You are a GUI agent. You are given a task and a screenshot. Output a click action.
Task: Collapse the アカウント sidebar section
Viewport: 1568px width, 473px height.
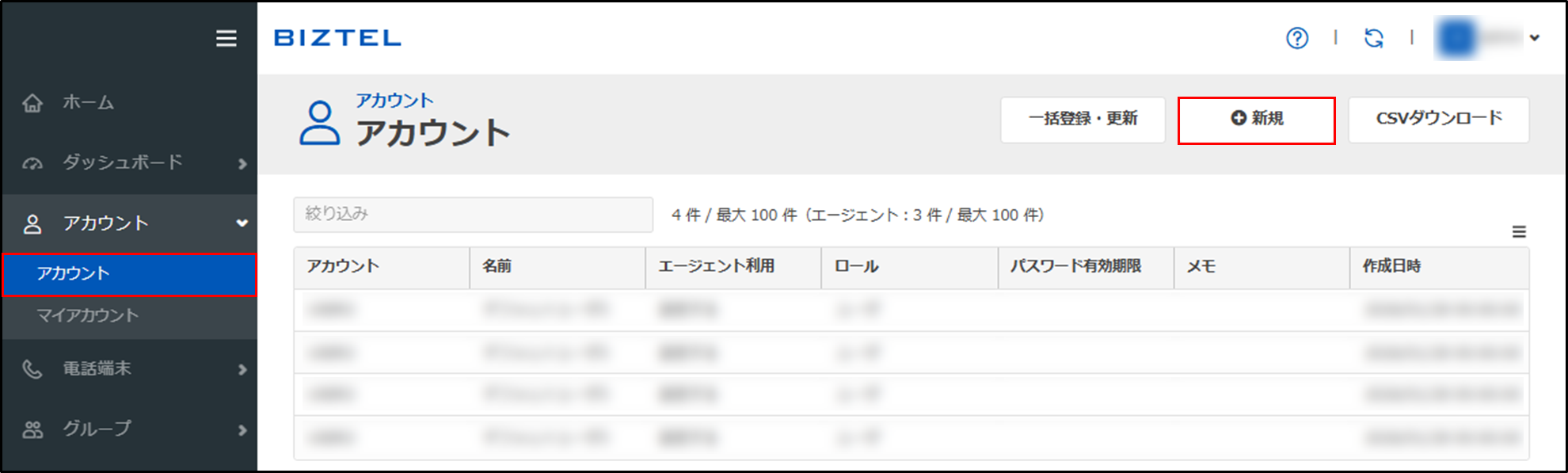(242, 223)
